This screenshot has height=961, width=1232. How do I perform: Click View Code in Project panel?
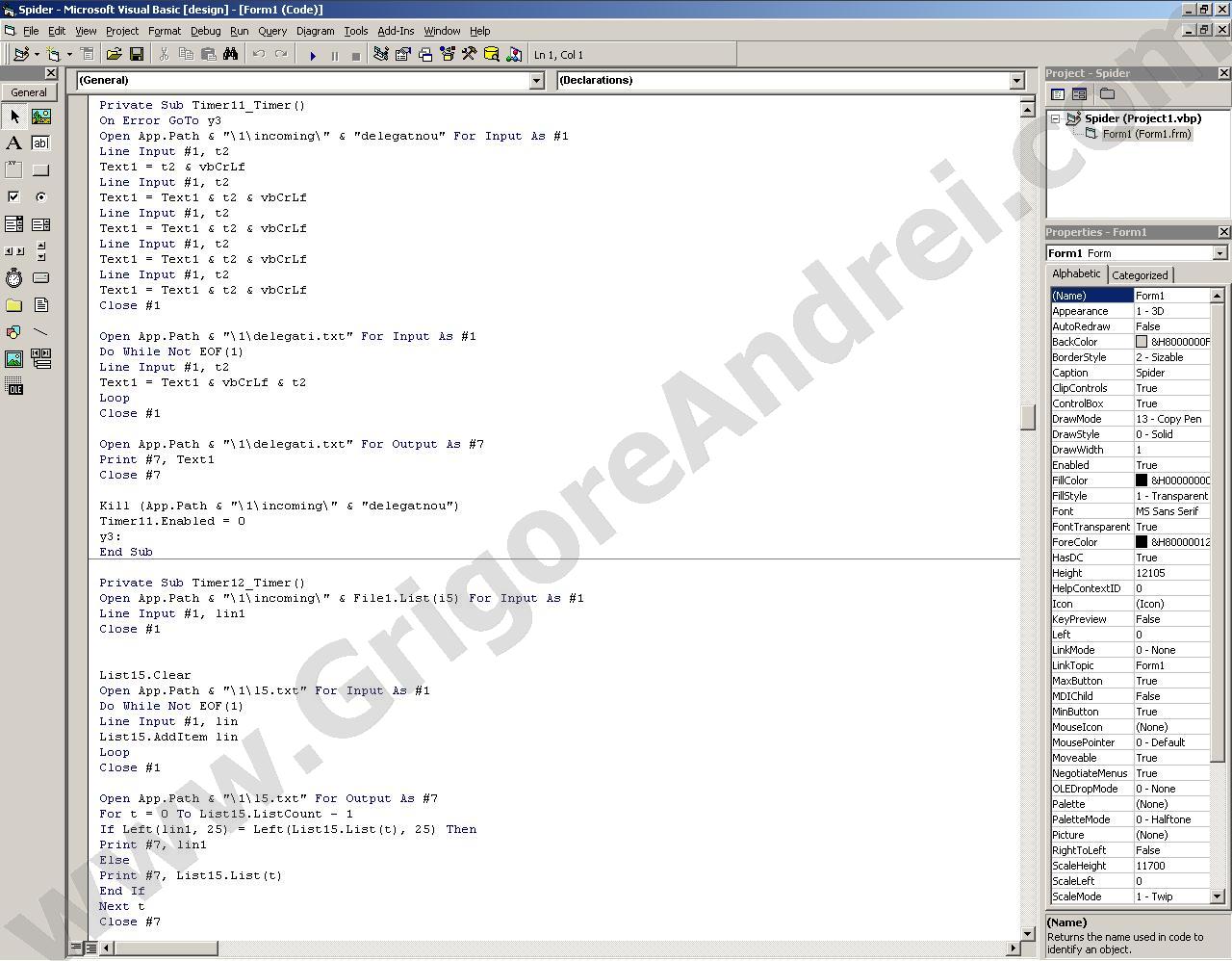(1058, 94)
